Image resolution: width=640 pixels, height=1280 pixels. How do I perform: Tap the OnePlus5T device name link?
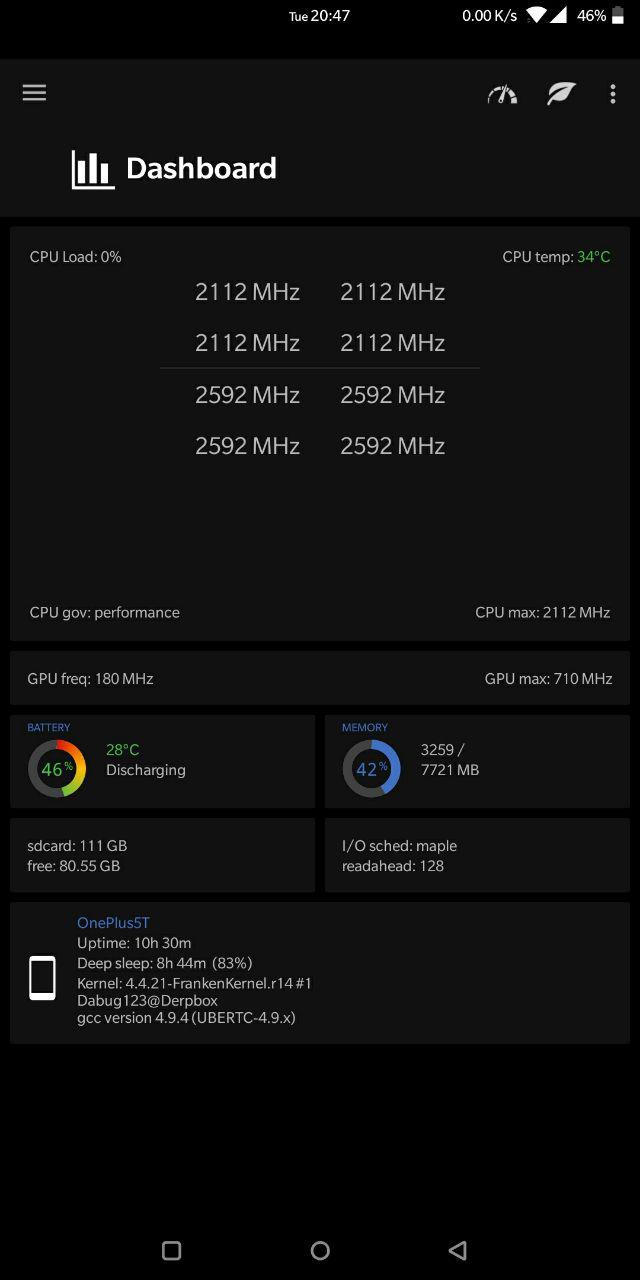(113, 923)
